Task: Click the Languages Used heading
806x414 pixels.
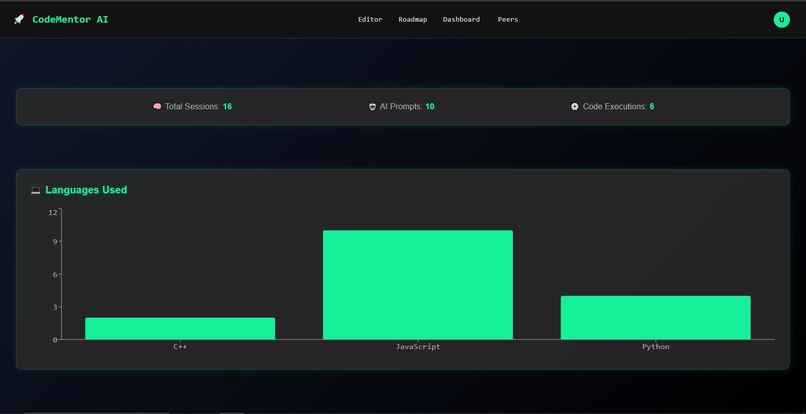Action: 86,190
